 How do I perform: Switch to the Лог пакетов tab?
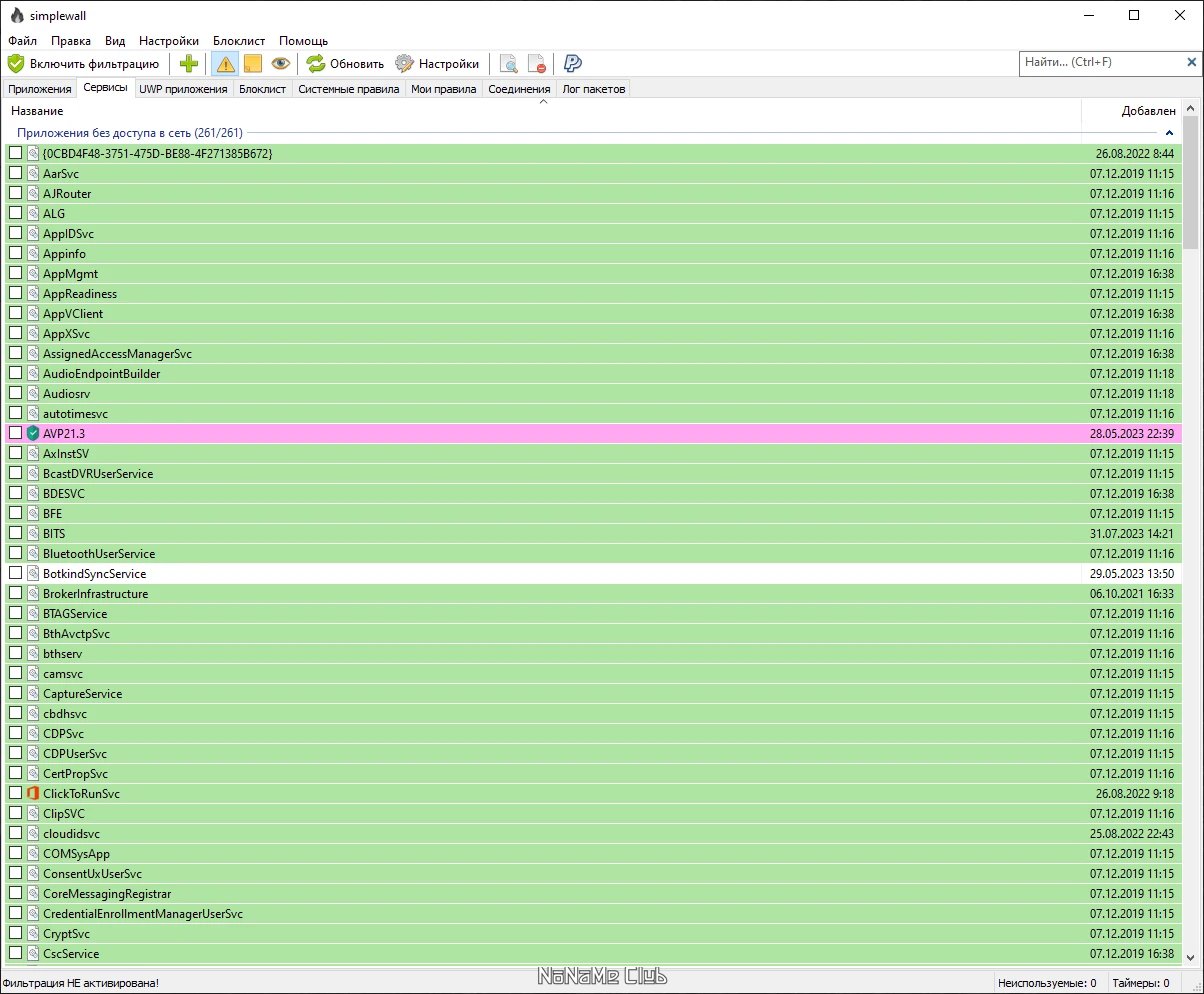point(593,89)
